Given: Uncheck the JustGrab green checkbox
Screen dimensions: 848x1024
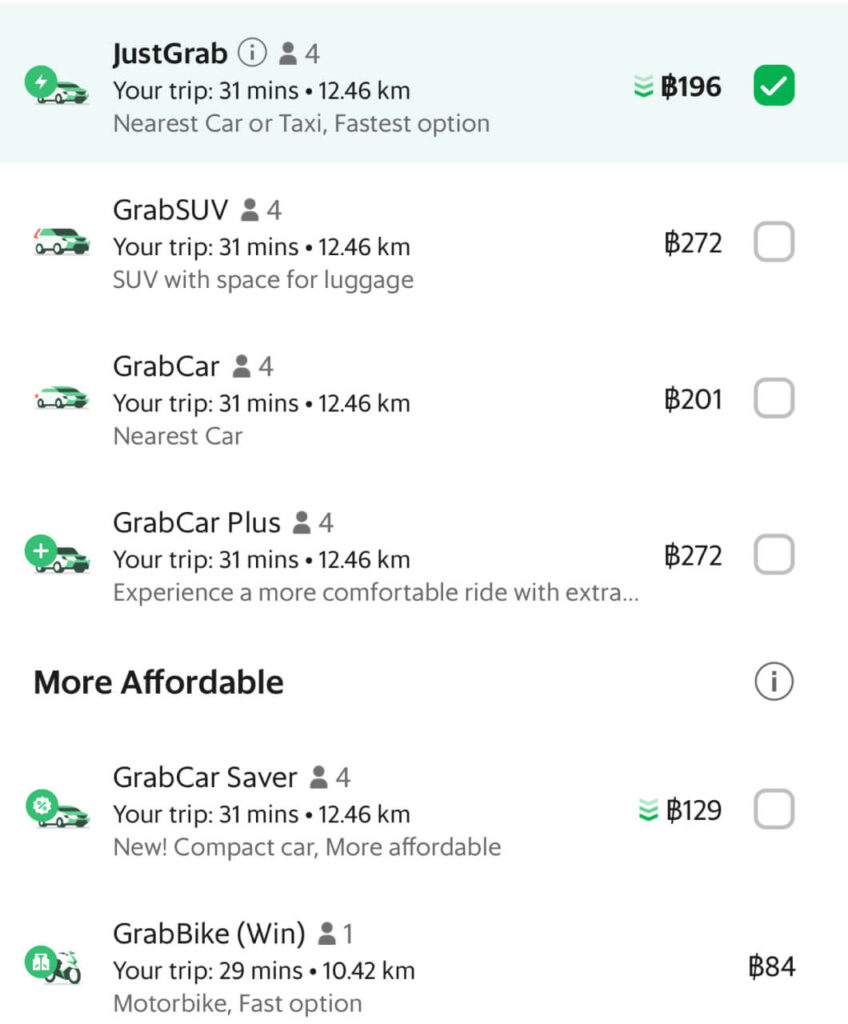Looking at the screenshot, I should (774, 86).
